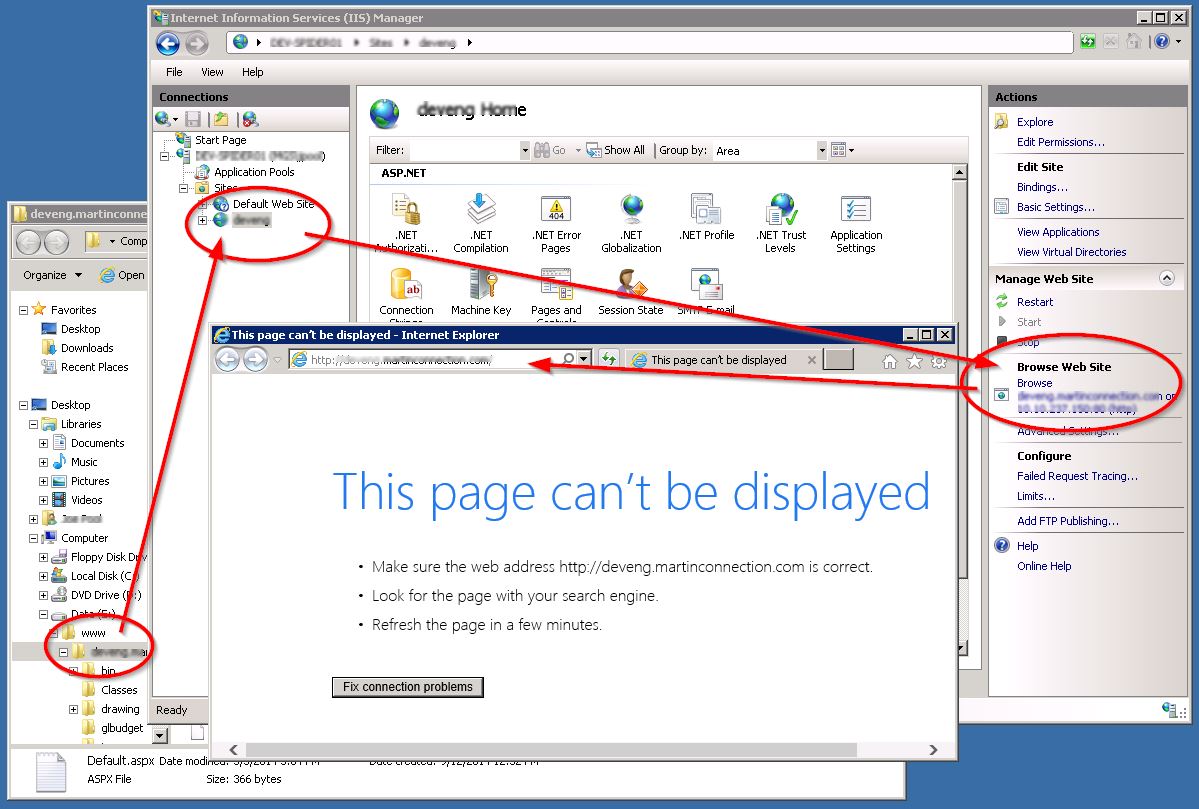
Task: Open the Group by Area dropdown
Action: (821, 149)
